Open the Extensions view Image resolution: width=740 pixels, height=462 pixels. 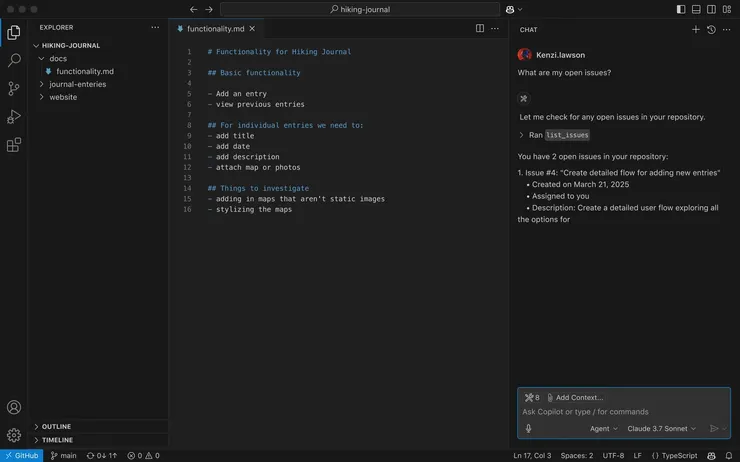14,145
